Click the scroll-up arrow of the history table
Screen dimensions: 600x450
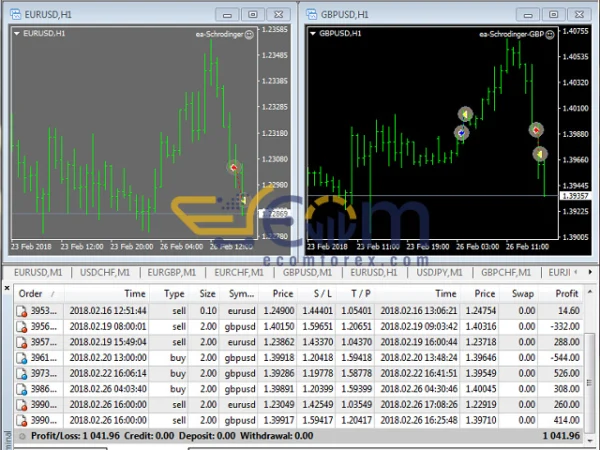tap(590, 291)
